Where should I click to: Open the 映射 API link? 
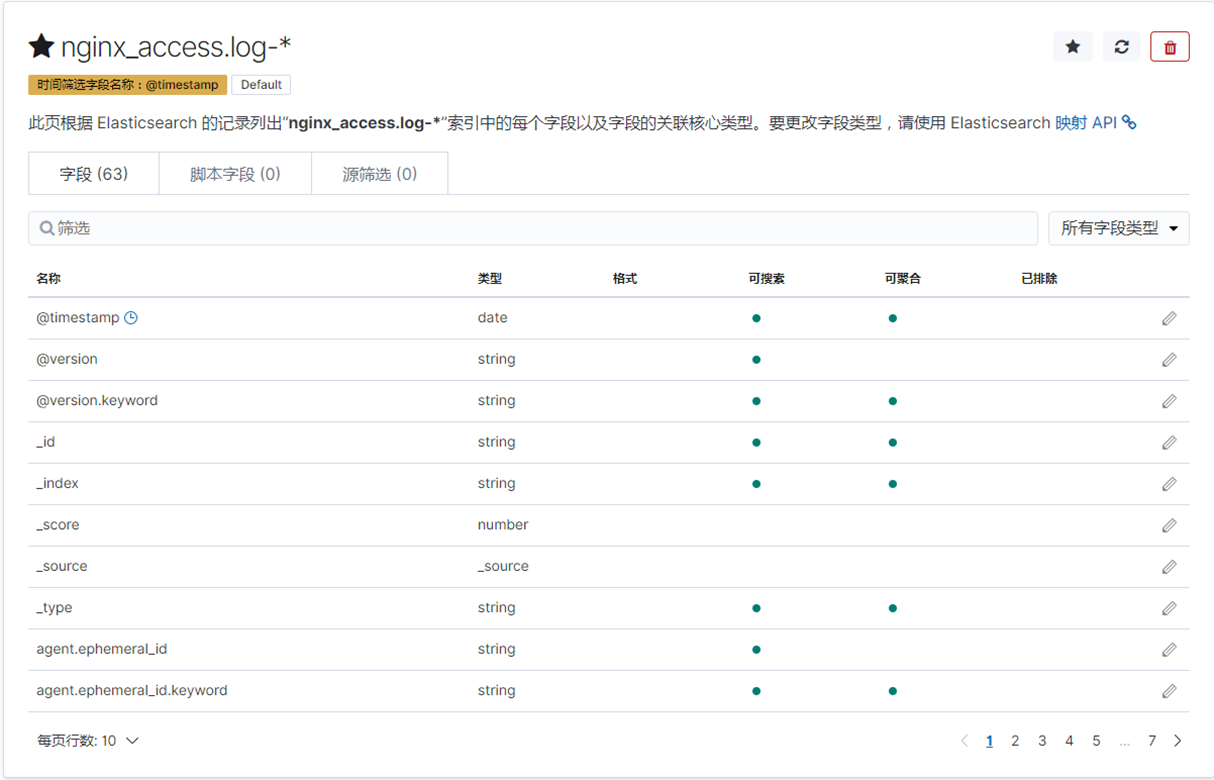click(1086, 123)
